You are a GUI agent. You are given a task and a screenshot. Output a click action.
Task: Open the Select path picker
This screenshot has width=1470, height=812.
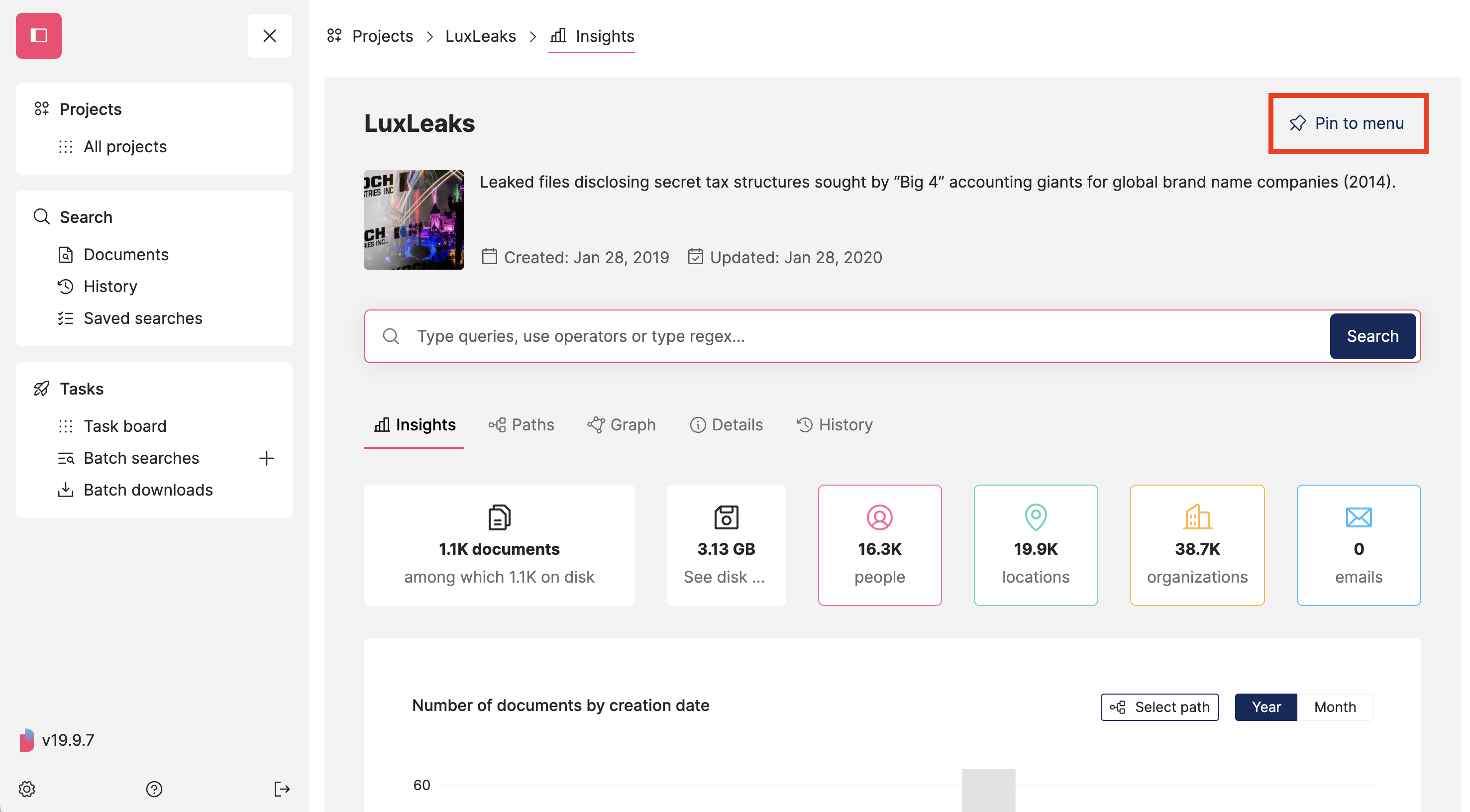point(1159,707)
